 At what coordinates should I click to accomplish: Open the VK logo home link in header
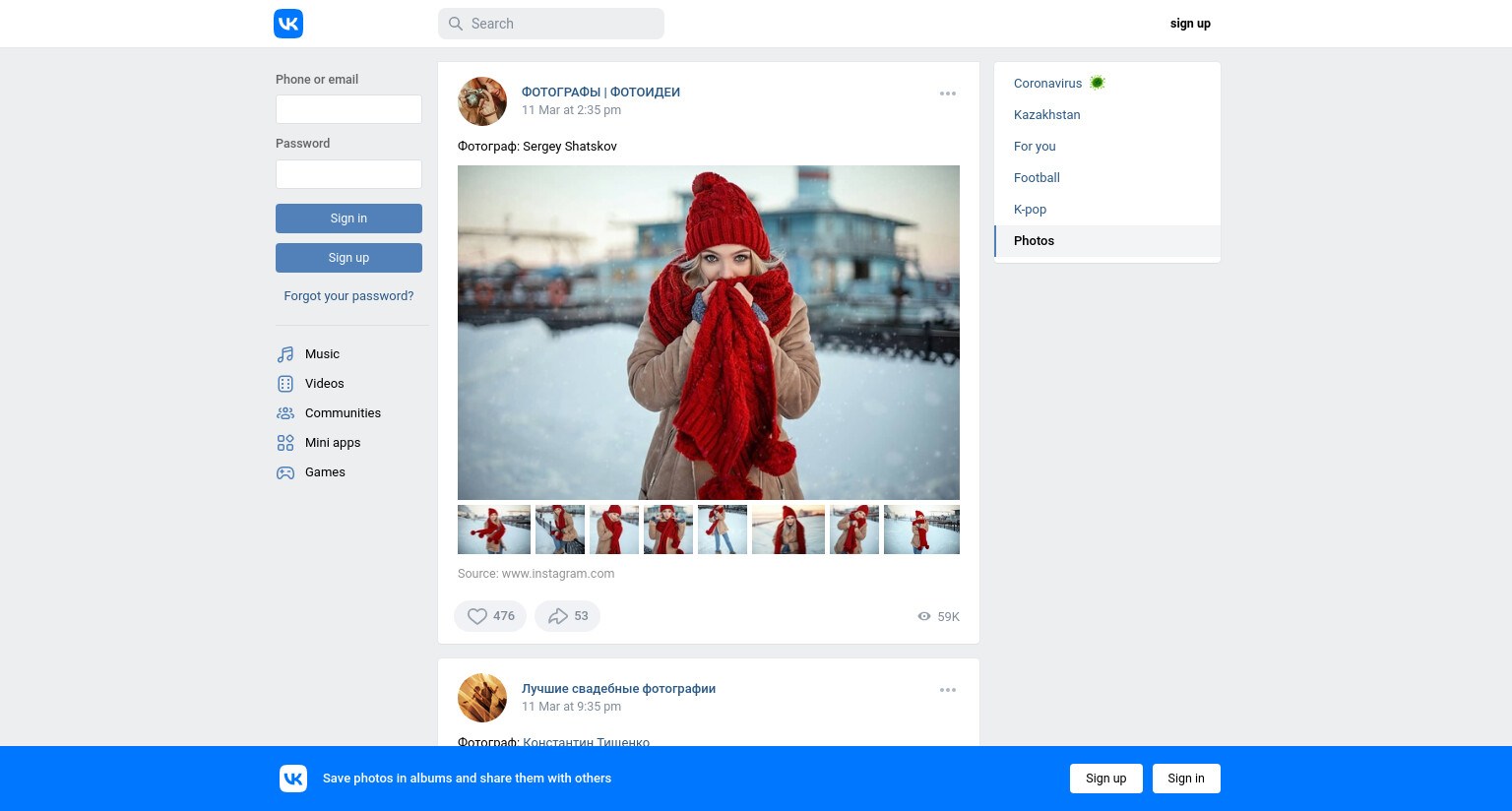[x=288, y=24]
